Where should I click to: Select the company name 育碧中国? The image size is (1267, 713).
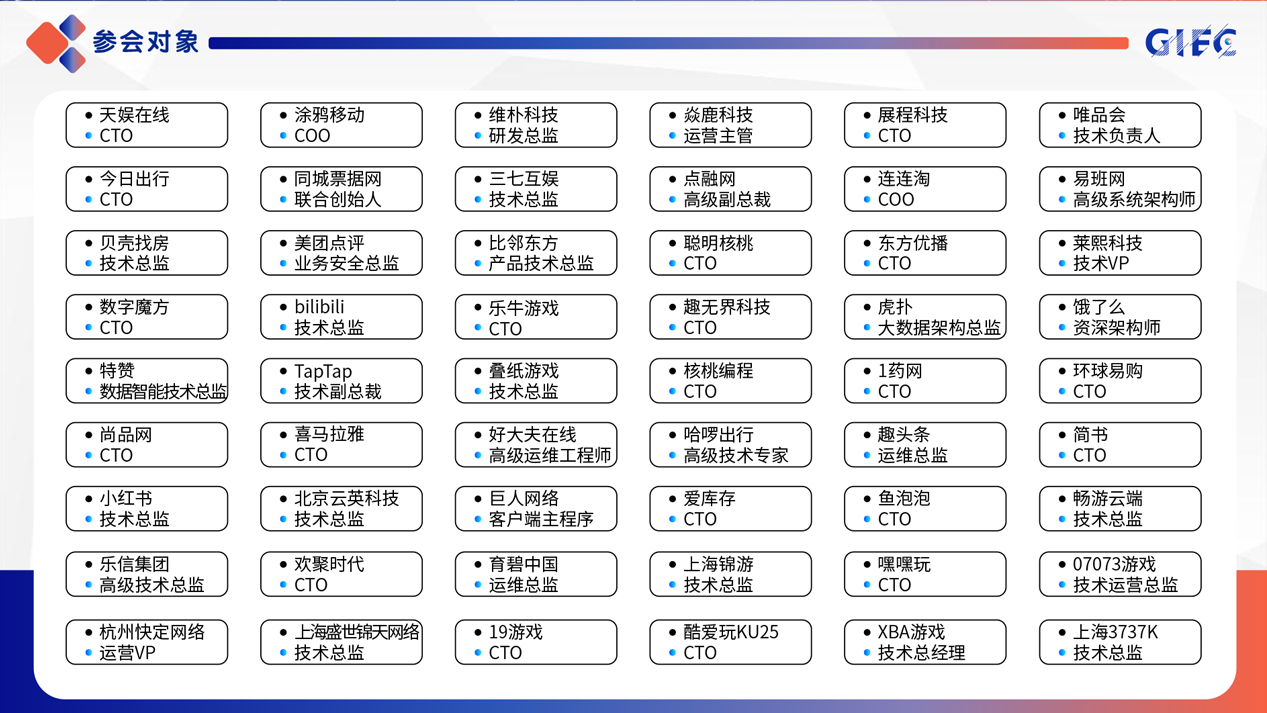[x=524, y=565]
